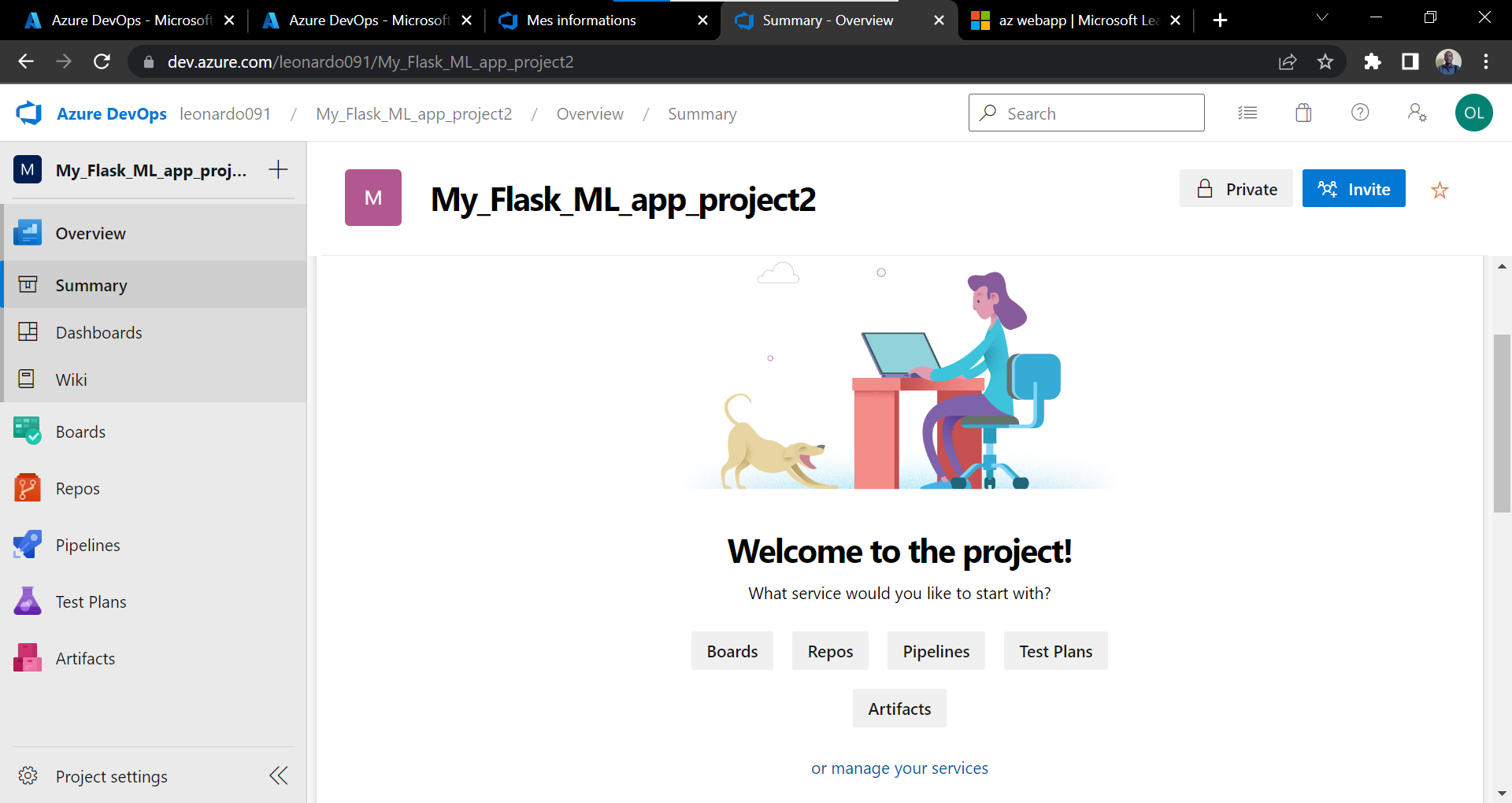This screenshot has width=1512, height=803.
Task: Open the Marketplace shopping bag icon
Action: 1303,113
